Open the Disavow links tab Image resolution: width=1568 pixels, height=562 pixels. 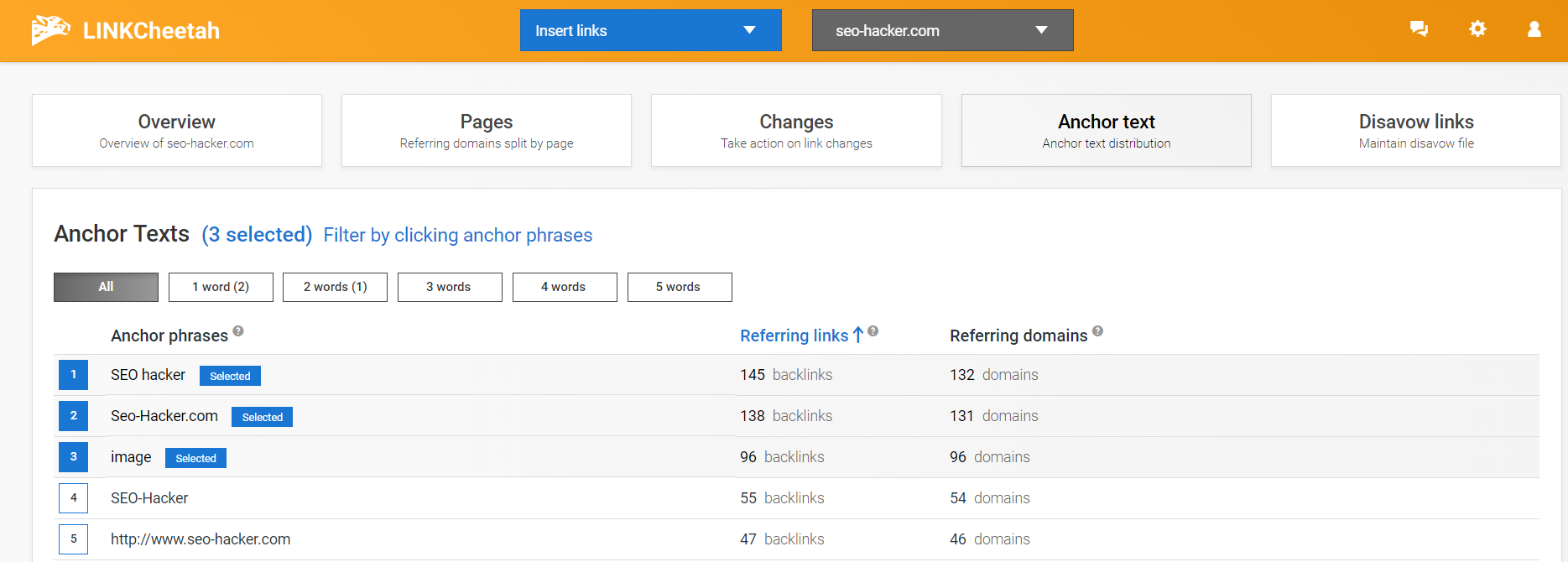(x=1415, y=131)
